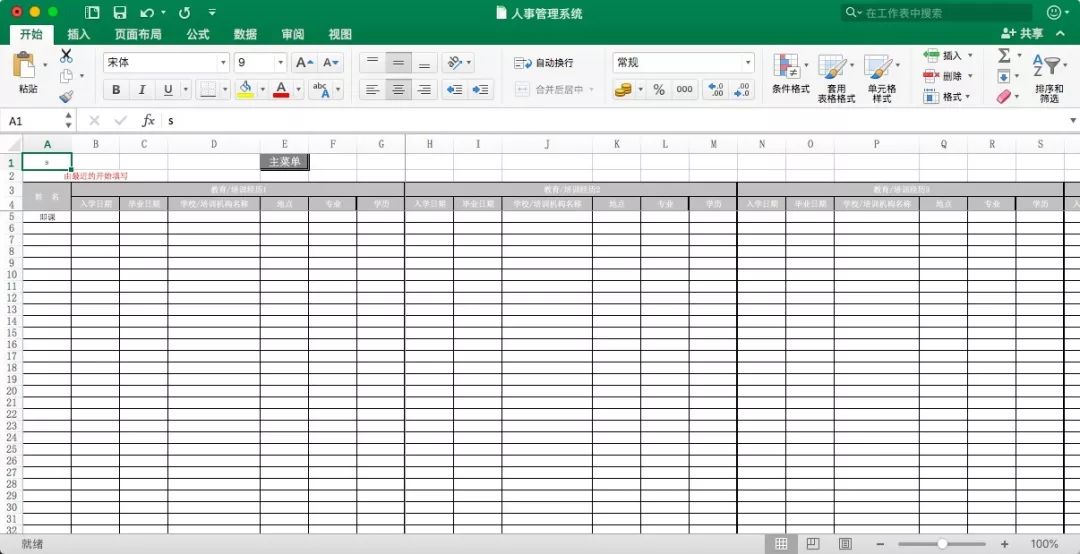The image size is (1080, 554).
Task: Decrease indent in the ribbon
Action: click(455, 89)
